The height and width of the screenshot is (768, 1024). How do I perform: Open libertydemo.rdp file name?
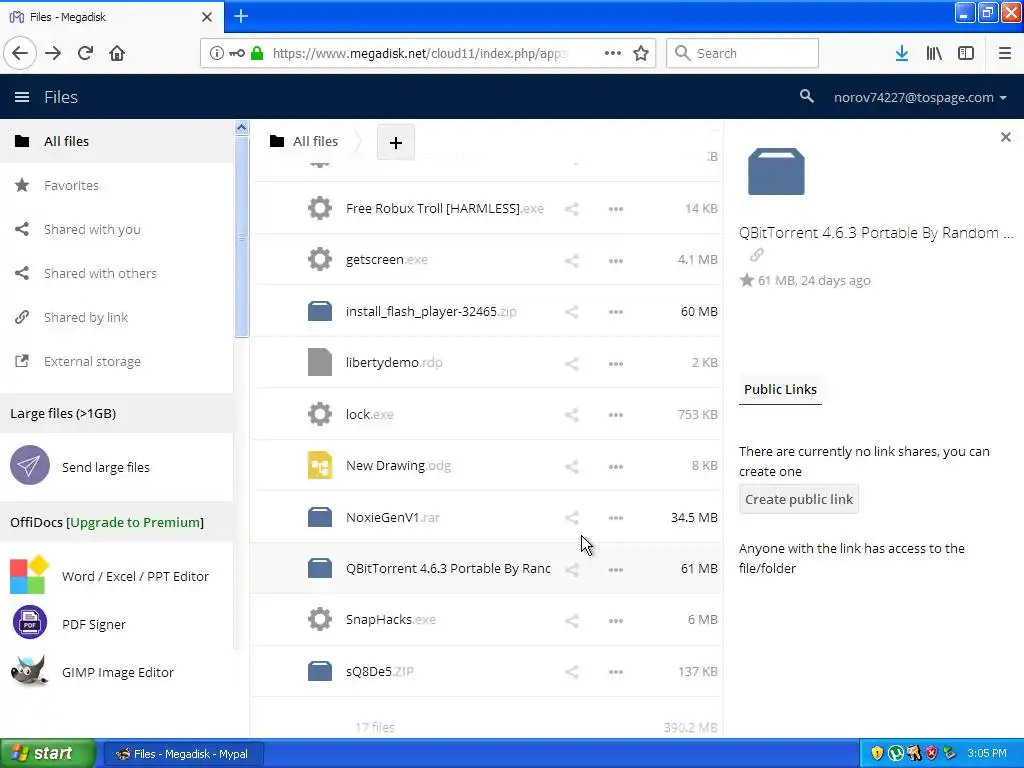tap(394, 362)
